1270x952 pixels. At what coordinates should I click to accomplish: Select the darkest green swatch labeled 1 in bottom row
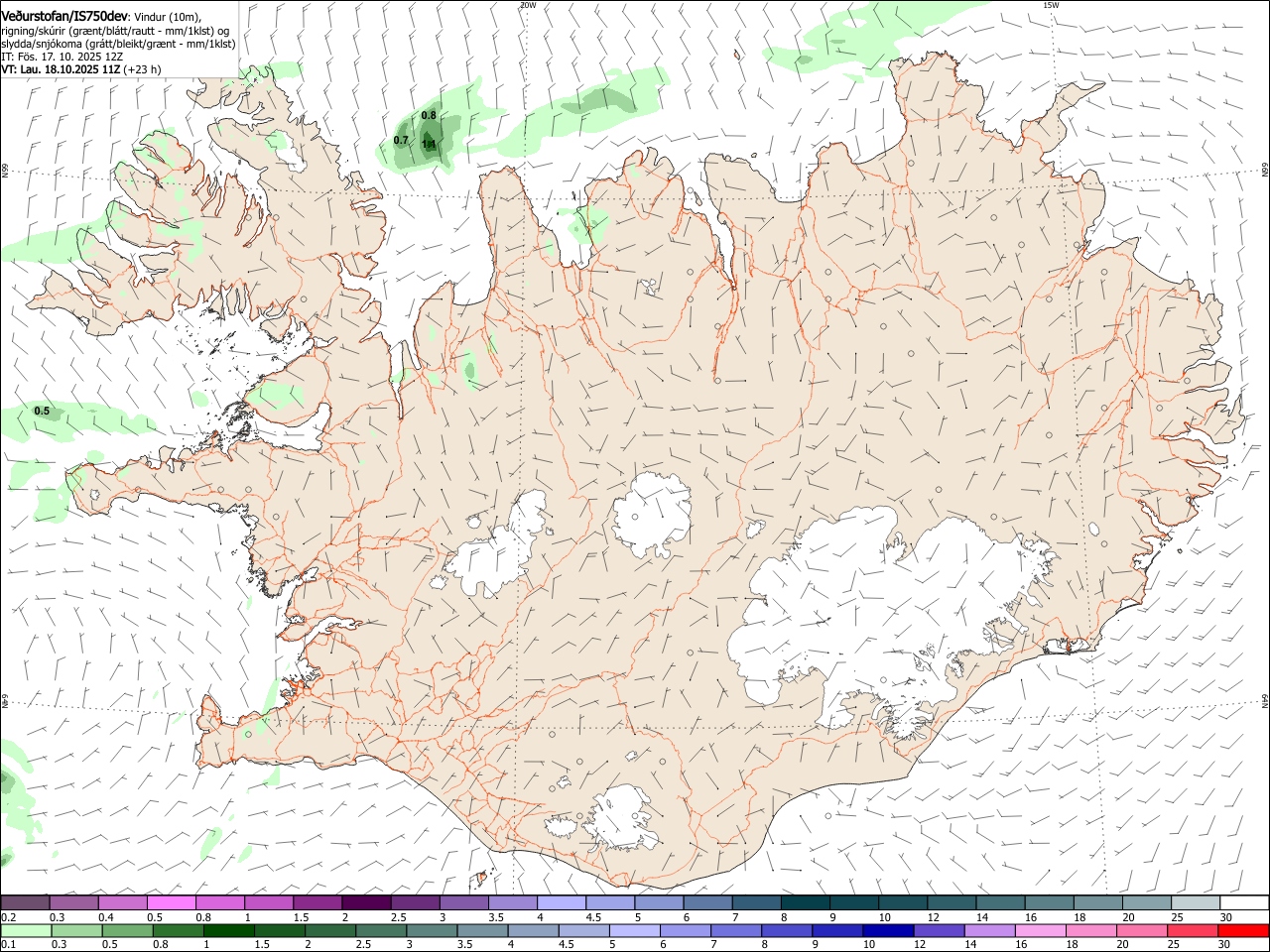point(229,930)
